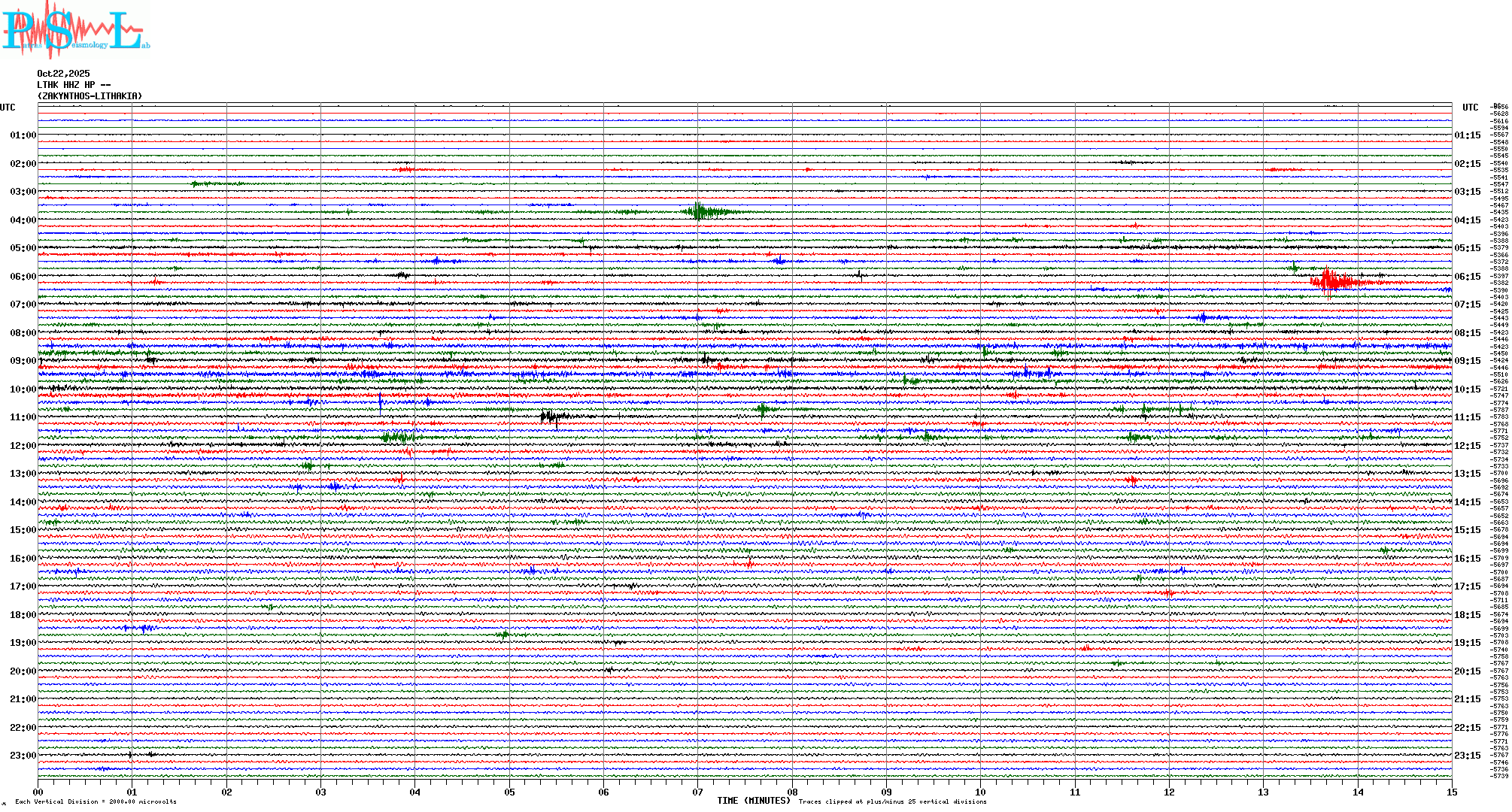Screen dimensions: 1512x812
Task: Click the traces clipped footnote text
Action: coord(892,801)
